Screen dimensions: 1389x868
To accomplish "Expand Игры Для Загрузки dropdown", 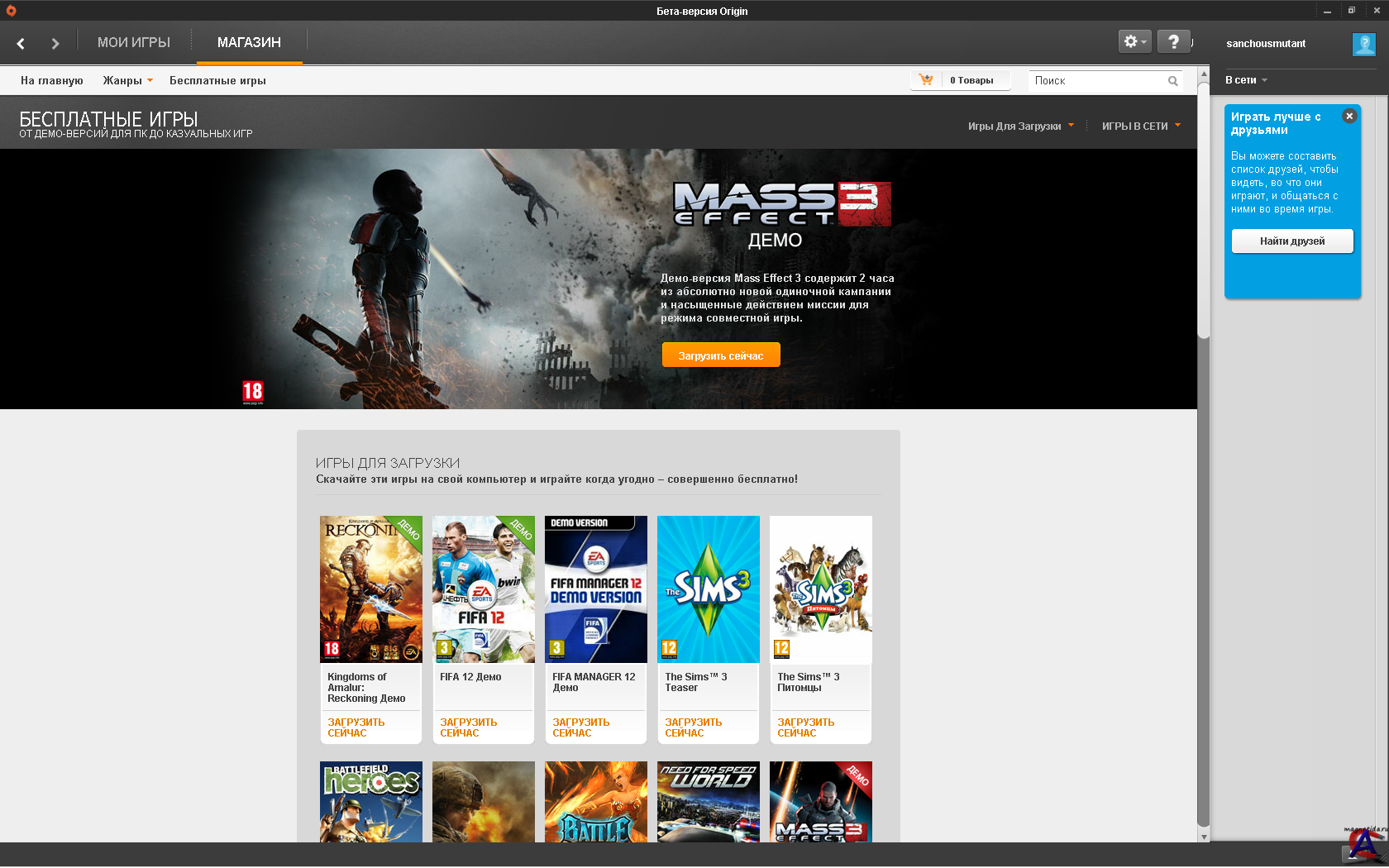I will coord(1020,126).
